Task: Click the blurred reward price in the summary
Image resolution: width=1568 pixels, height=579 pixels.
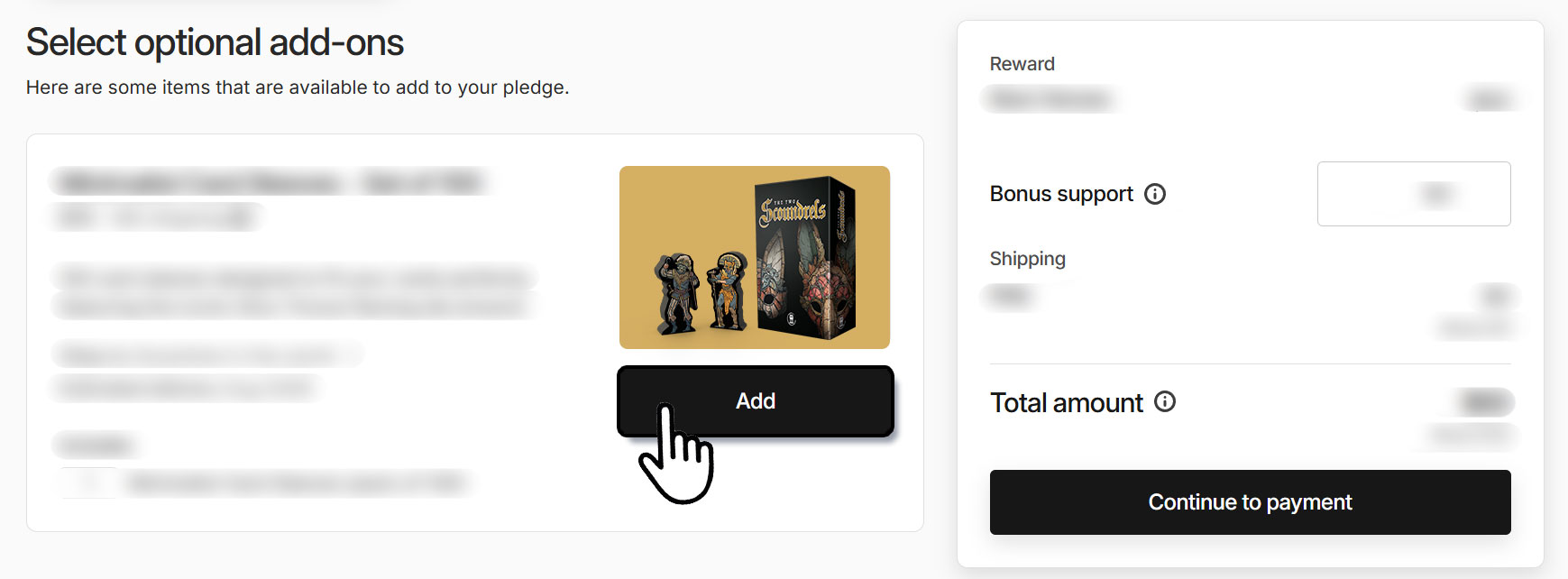Action: tap(1489, 98)
